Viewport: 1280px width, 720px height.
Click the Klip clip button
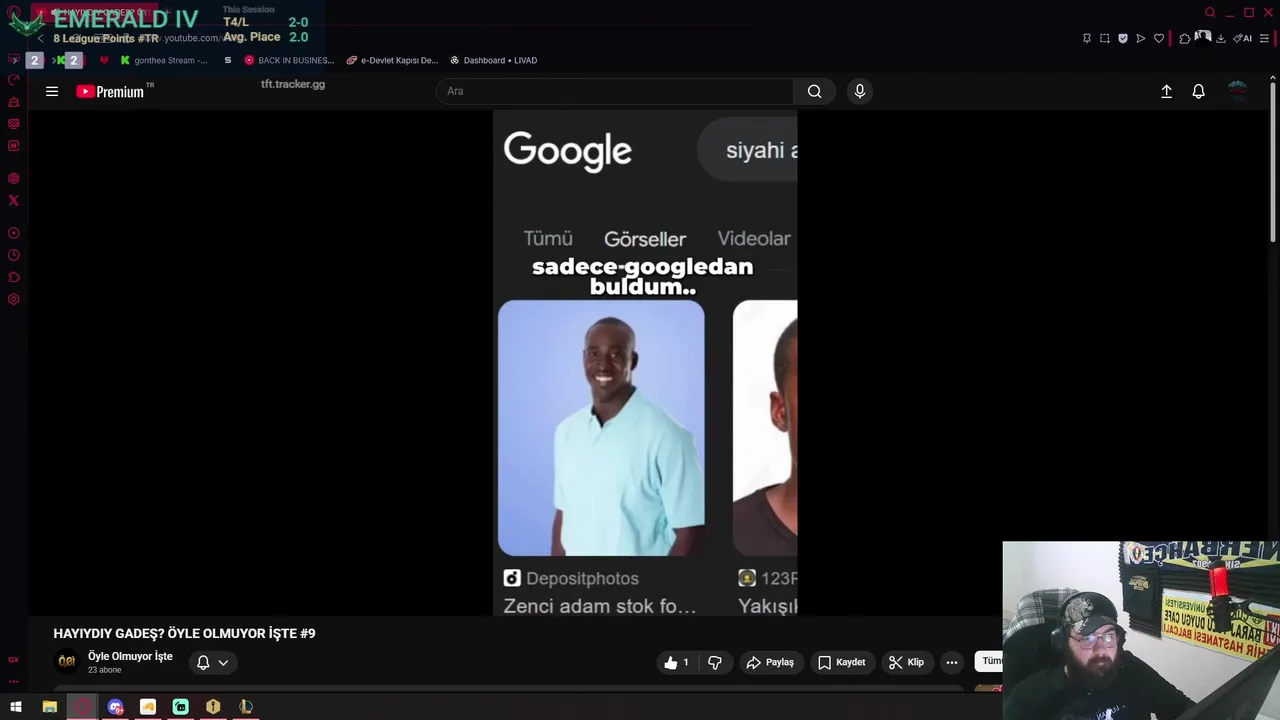coord(906,662)
